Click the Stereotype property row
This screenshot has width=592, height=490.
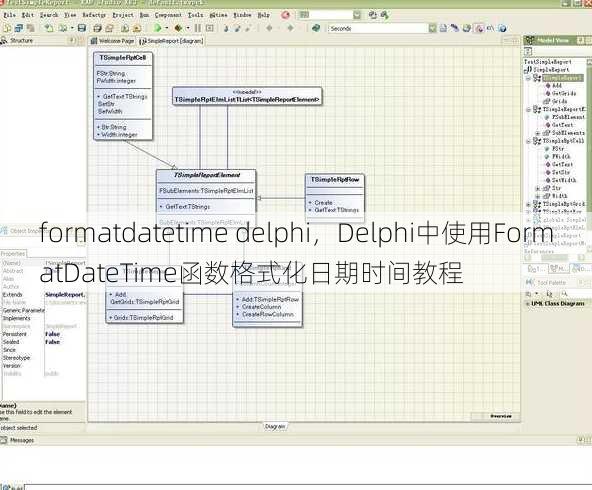click(x=43, y=357)
